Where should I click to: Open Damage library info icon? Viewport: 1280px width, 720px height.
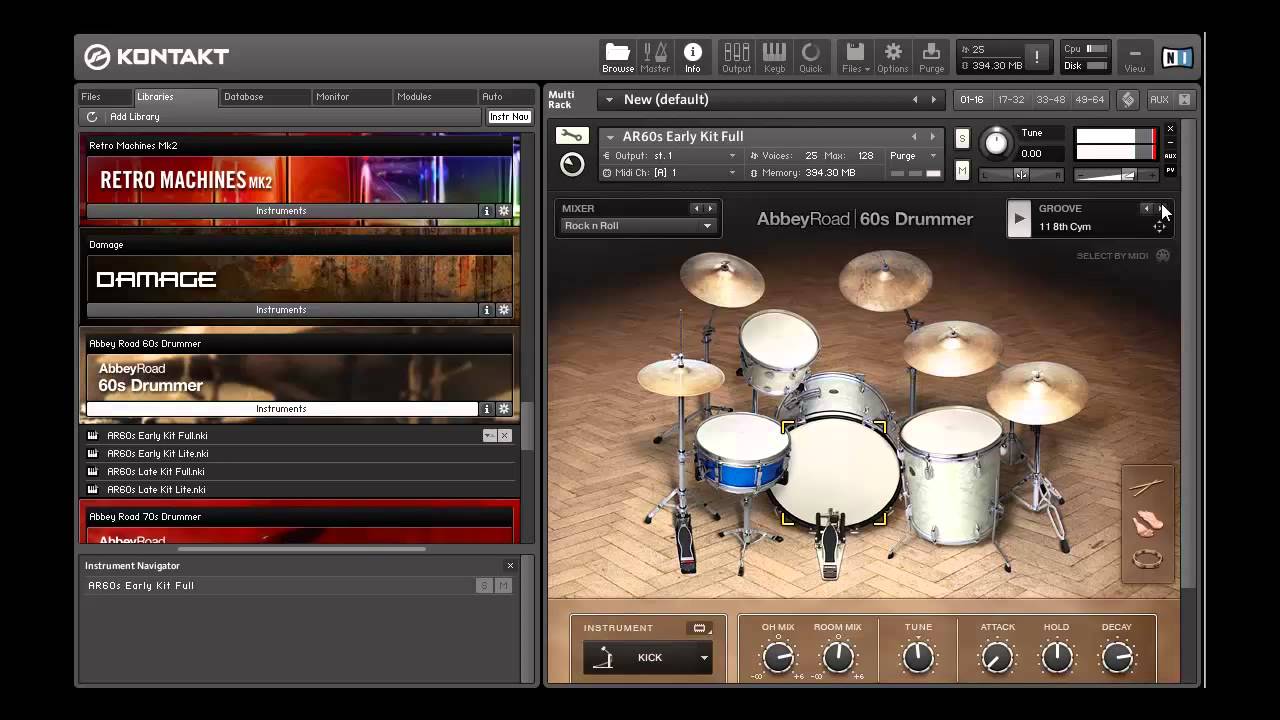tap(487, 310)
